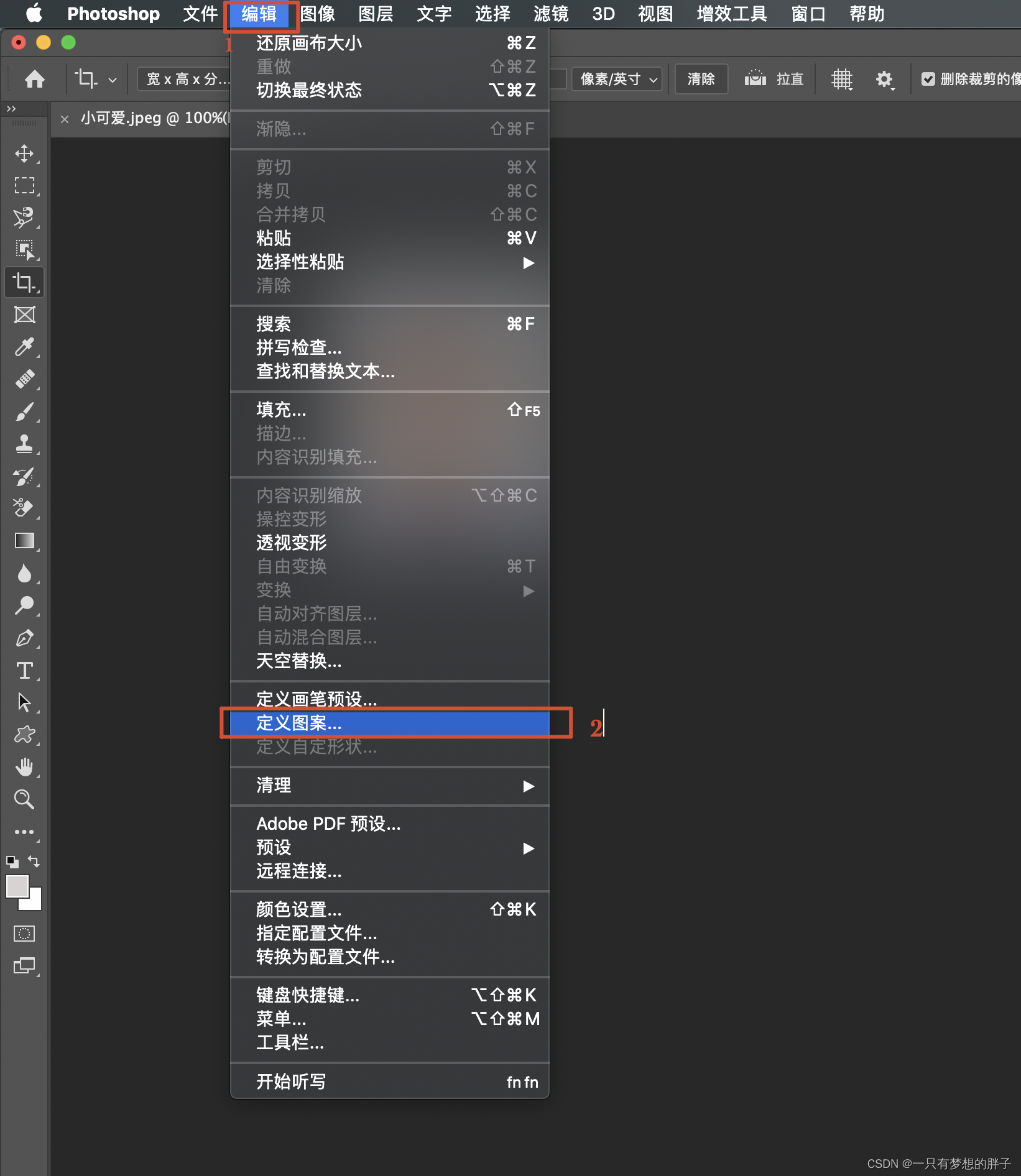Open the 帮助 menu
Screen dimensions: 1021x1176
coord(867,14)
